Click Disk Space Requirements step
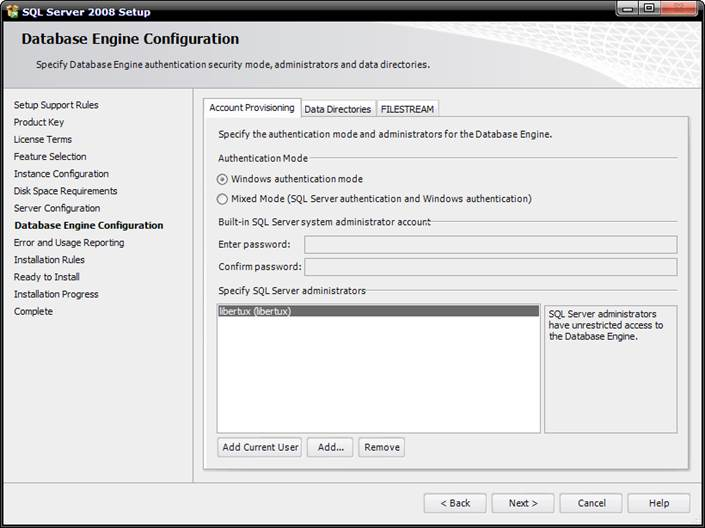Screen dimensions: 705x528 pos(66,191)
